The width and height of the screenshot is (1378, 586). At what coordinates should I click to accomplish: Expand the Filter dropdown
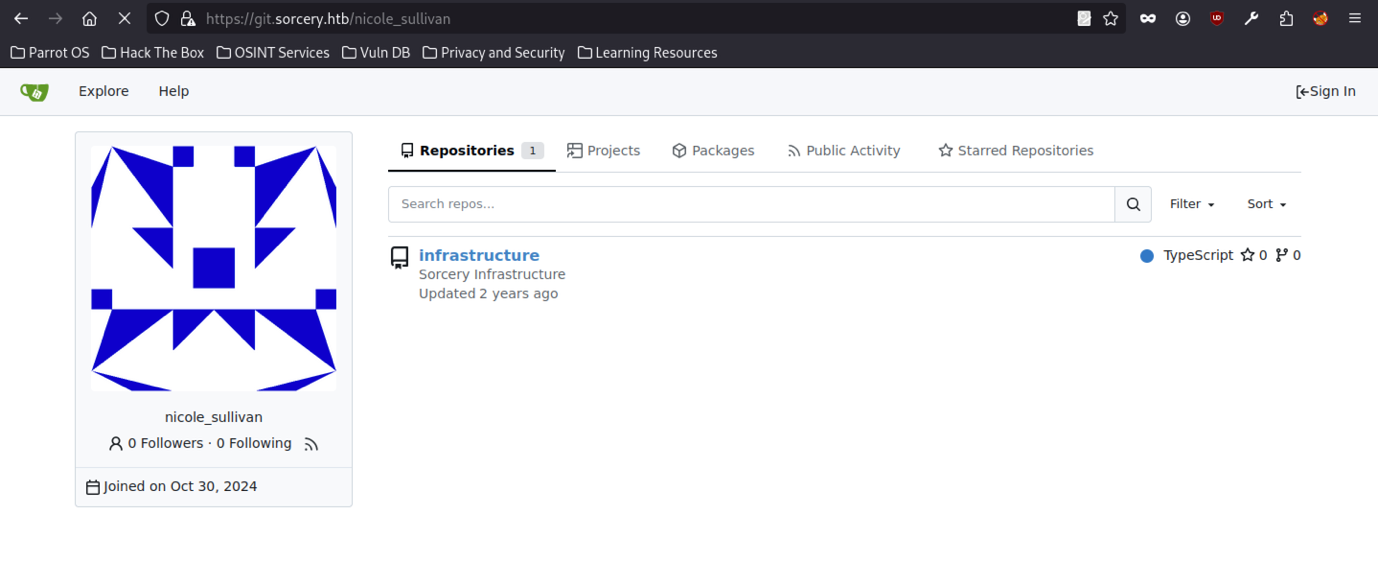click(1192, 204)
